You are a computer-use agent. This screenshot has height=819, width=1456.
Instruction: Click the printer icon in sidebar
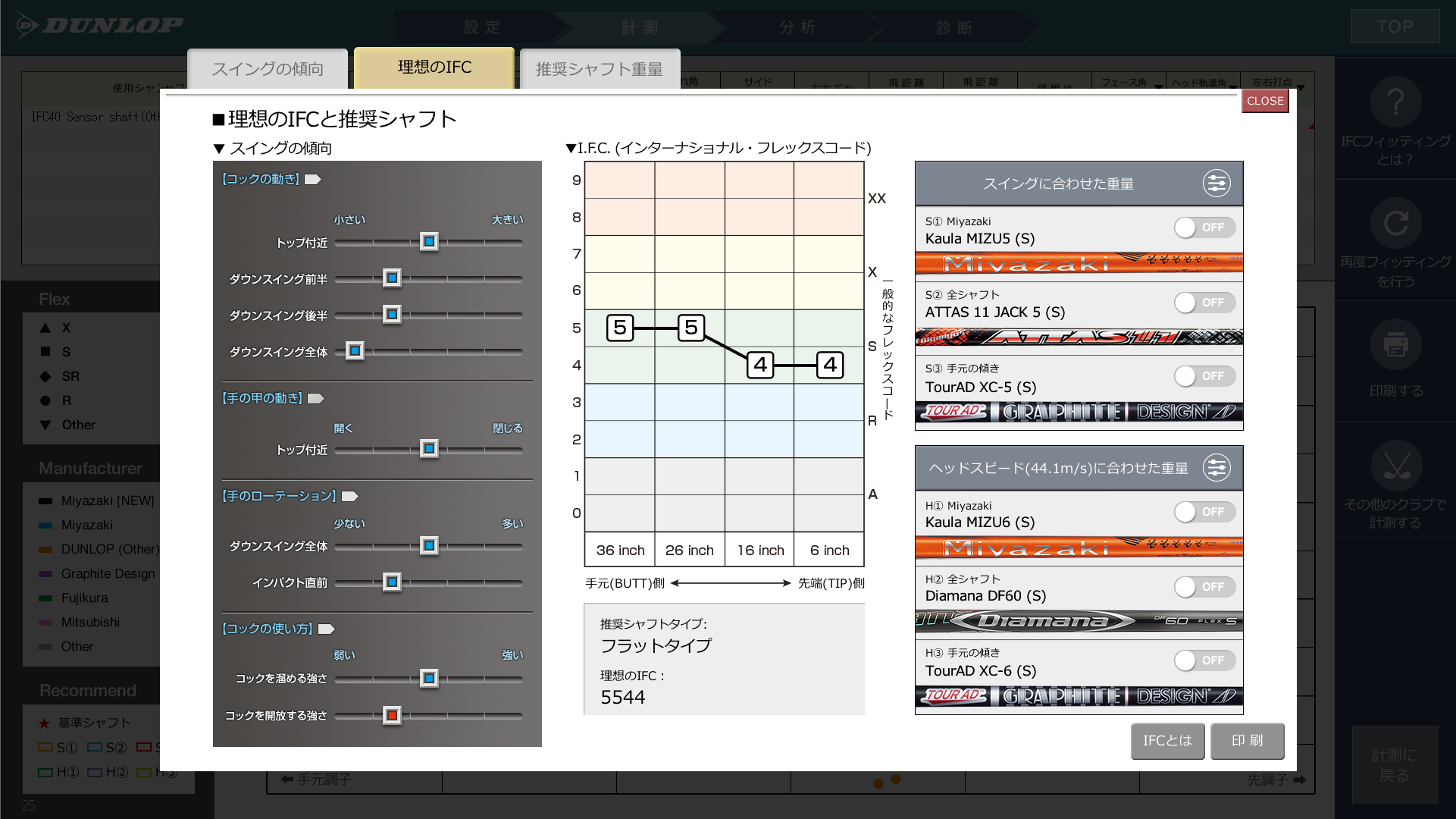[1395, 345]
